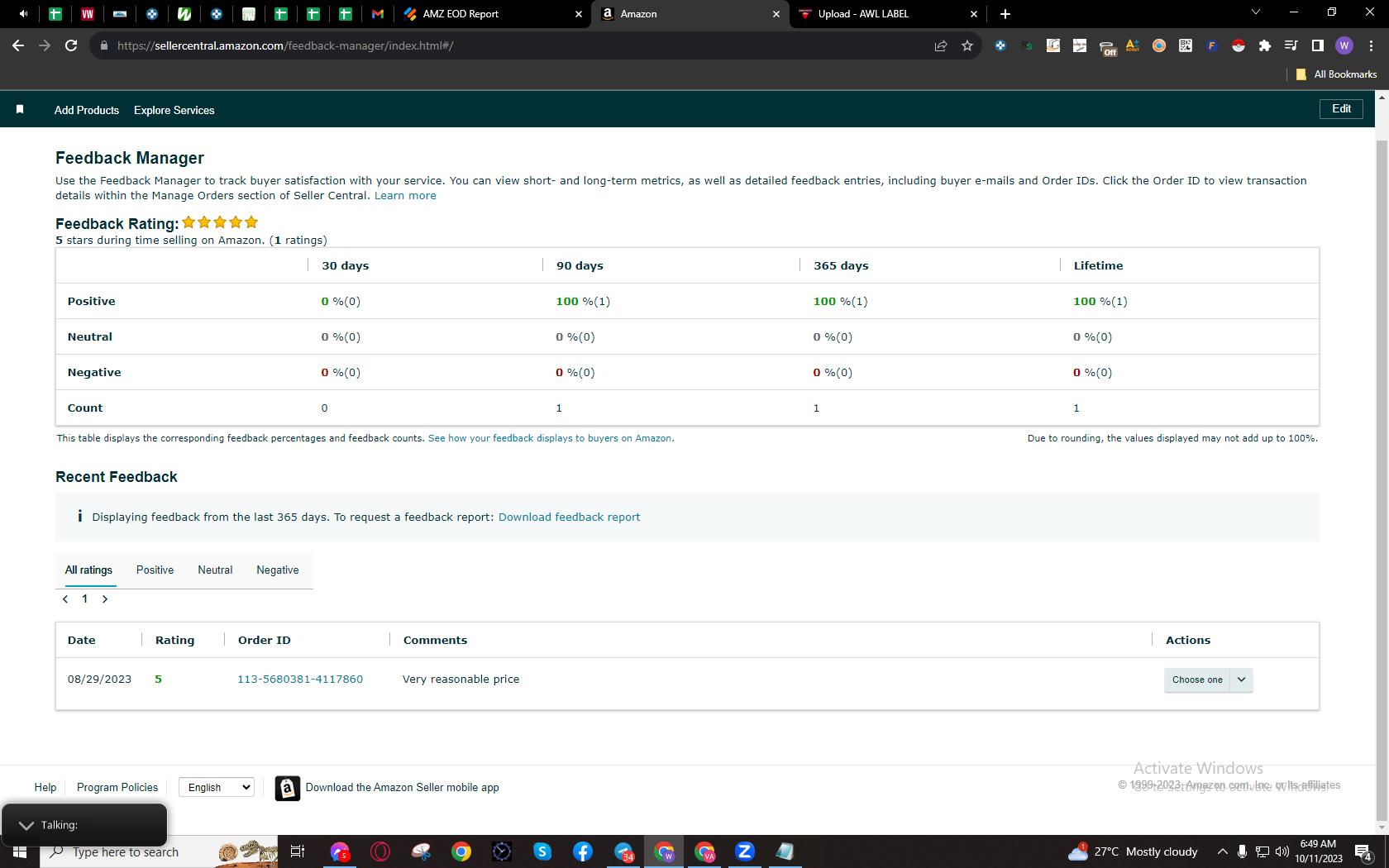Bookmark this page with the star icon
Image resolution: width=1389 pixels, height=868 pixels.
[x=967, y=45]
